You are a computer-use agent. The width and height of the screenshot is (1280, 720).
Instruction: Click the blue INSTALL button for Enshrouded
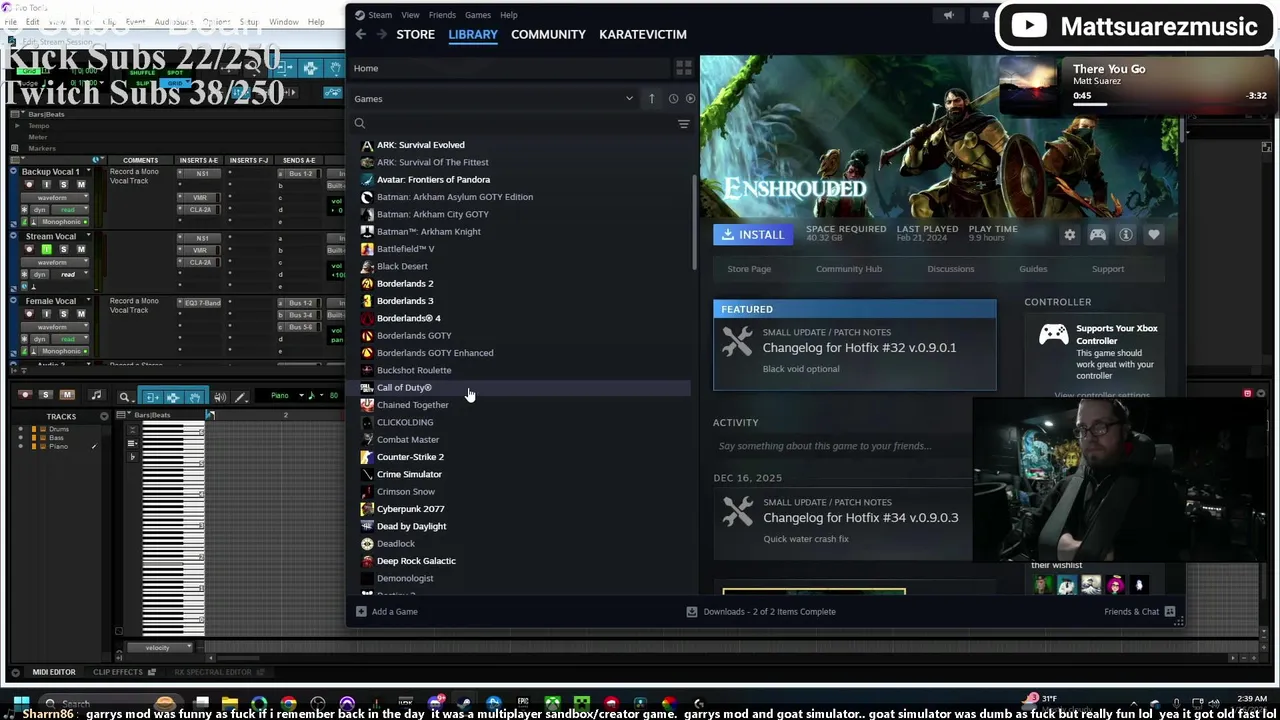pyautogui.click(x=754, y=234)
